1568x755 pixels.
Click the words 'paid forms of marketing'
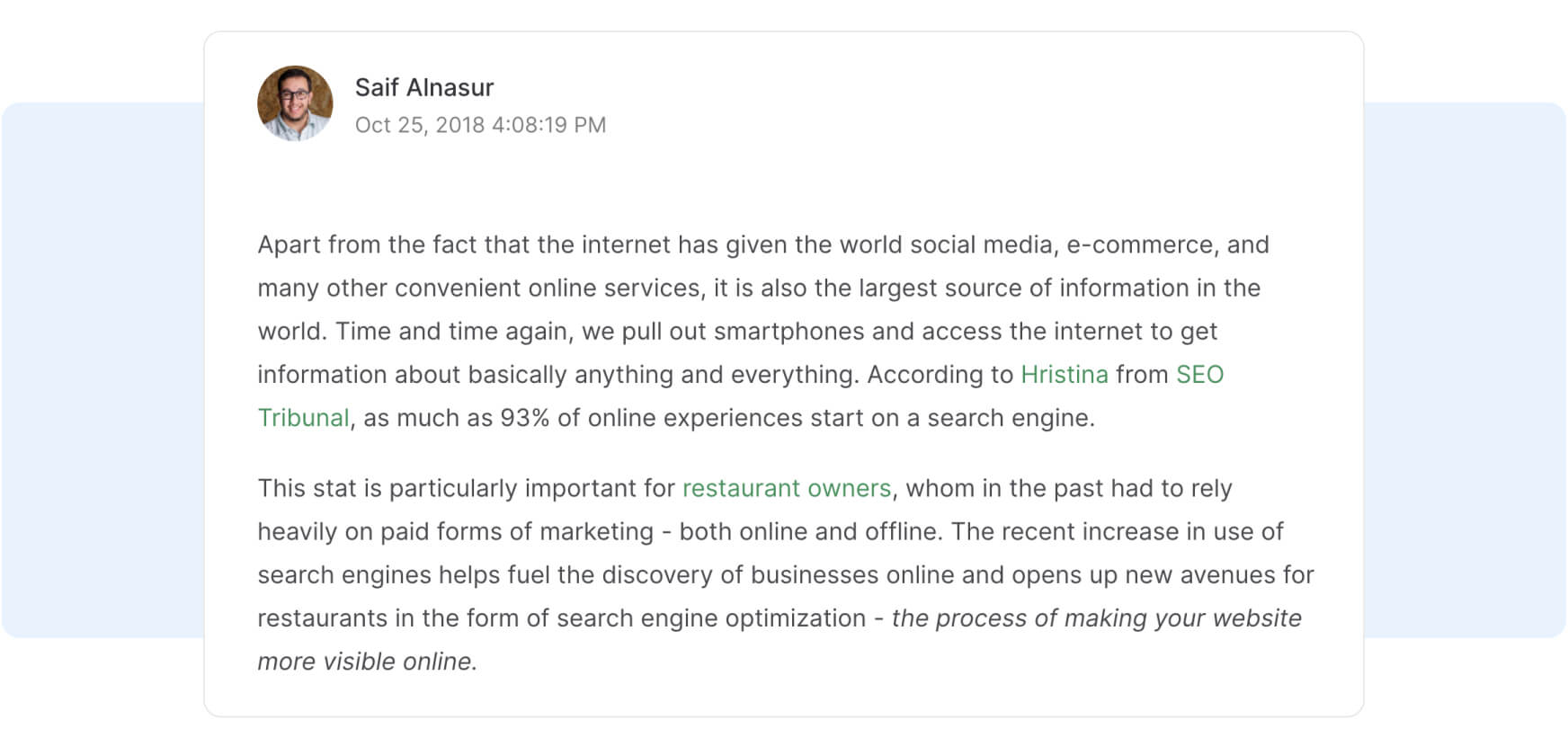point(516,532)
